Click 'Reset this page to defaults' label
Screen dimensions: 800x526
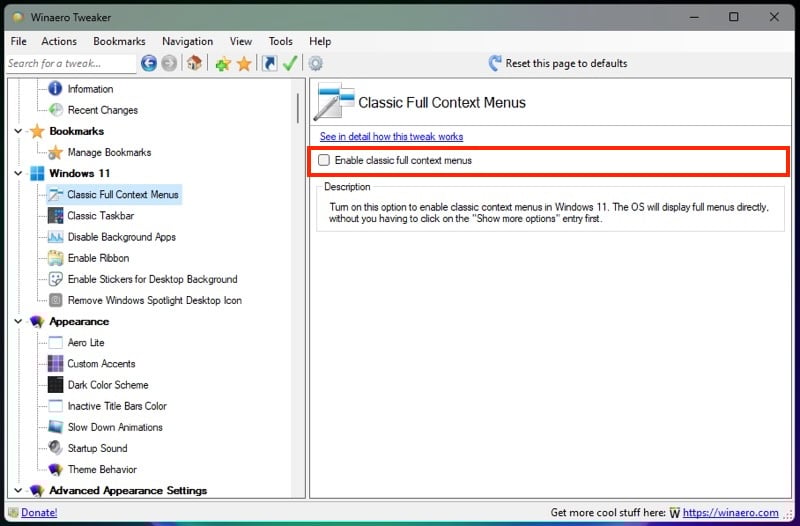566,63
